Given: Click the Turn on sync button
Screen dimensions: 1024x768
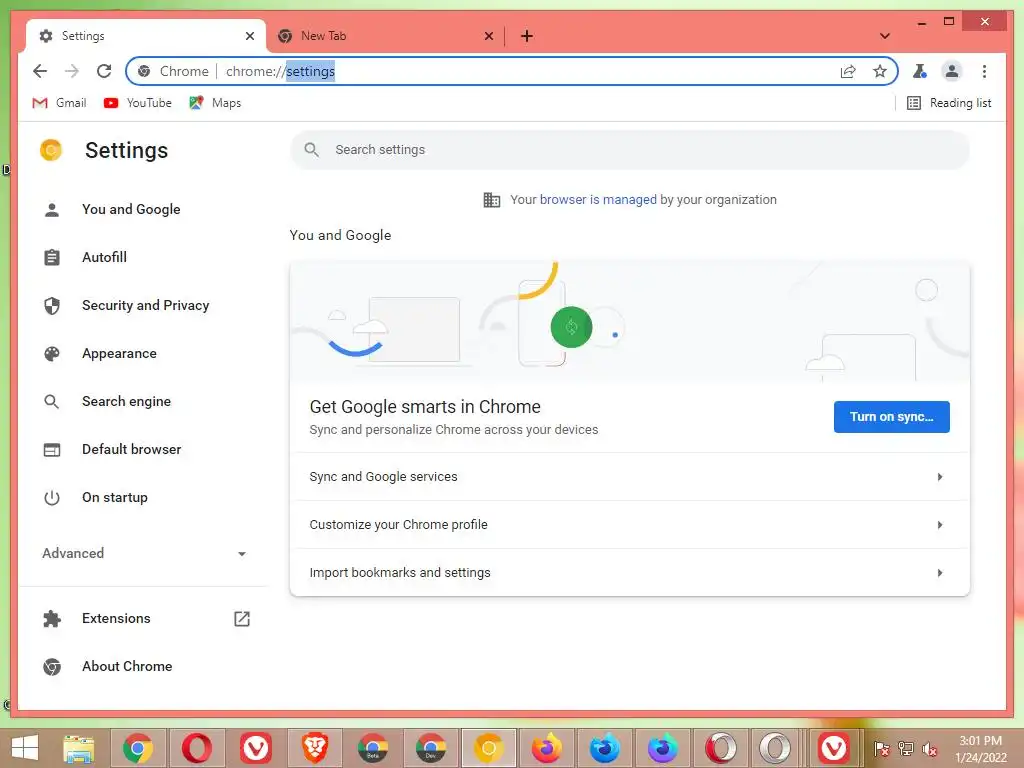Looking at the screenshot, I should (x=891, y=417).
